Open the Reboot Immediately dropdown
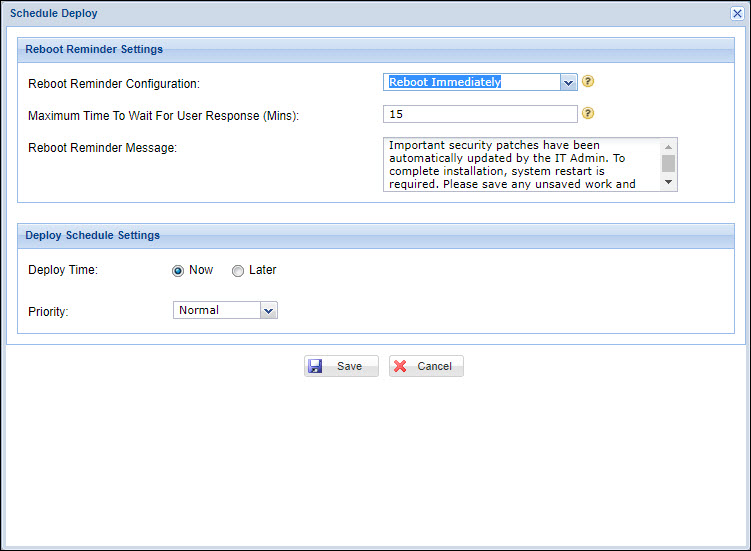This screenshot has height=551, width=751. tap(568, 82)
